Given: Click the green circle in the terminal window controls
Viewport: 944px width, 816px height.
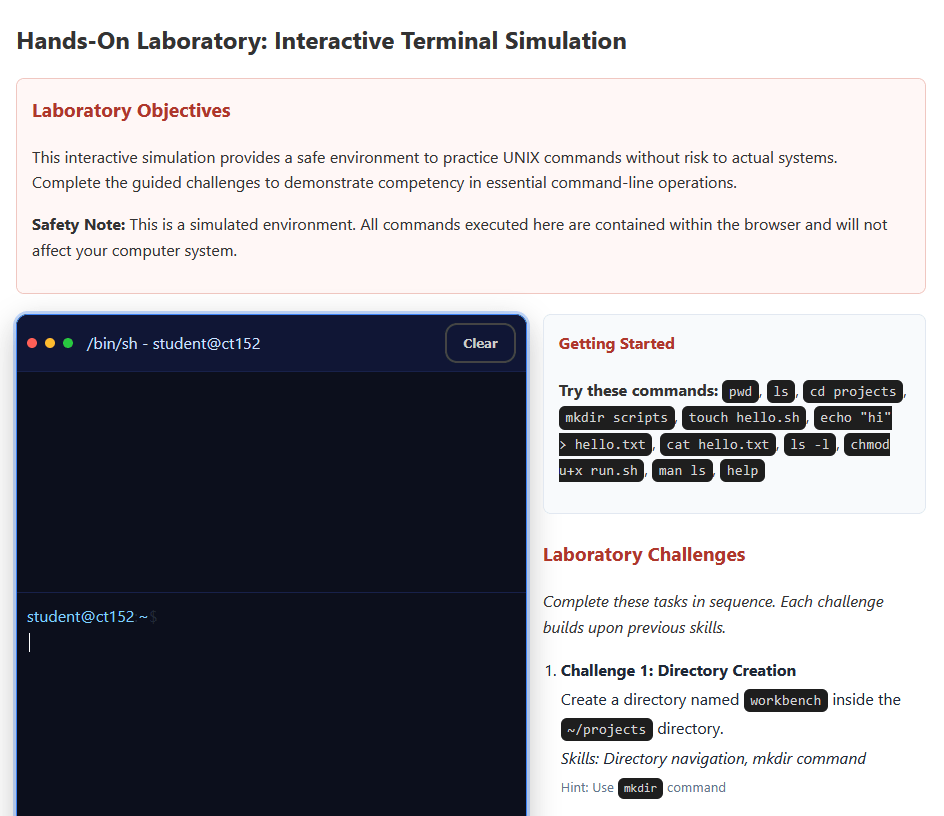Looking at the screenshot, I should click(67, 342).
